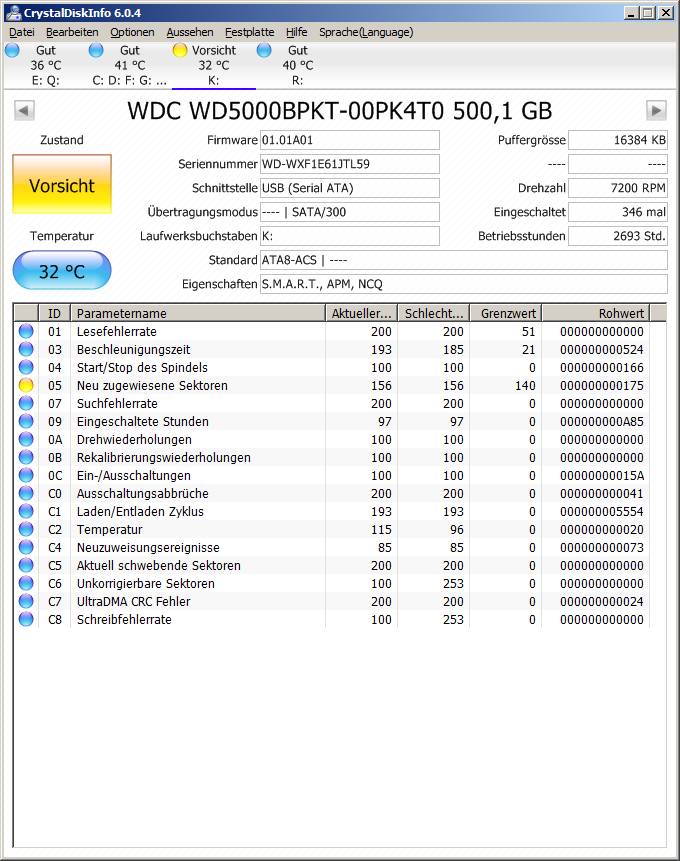Click the Puffergrösse field 16384 KB
This screenshot has width=680, height=861.
pos(618,140)
